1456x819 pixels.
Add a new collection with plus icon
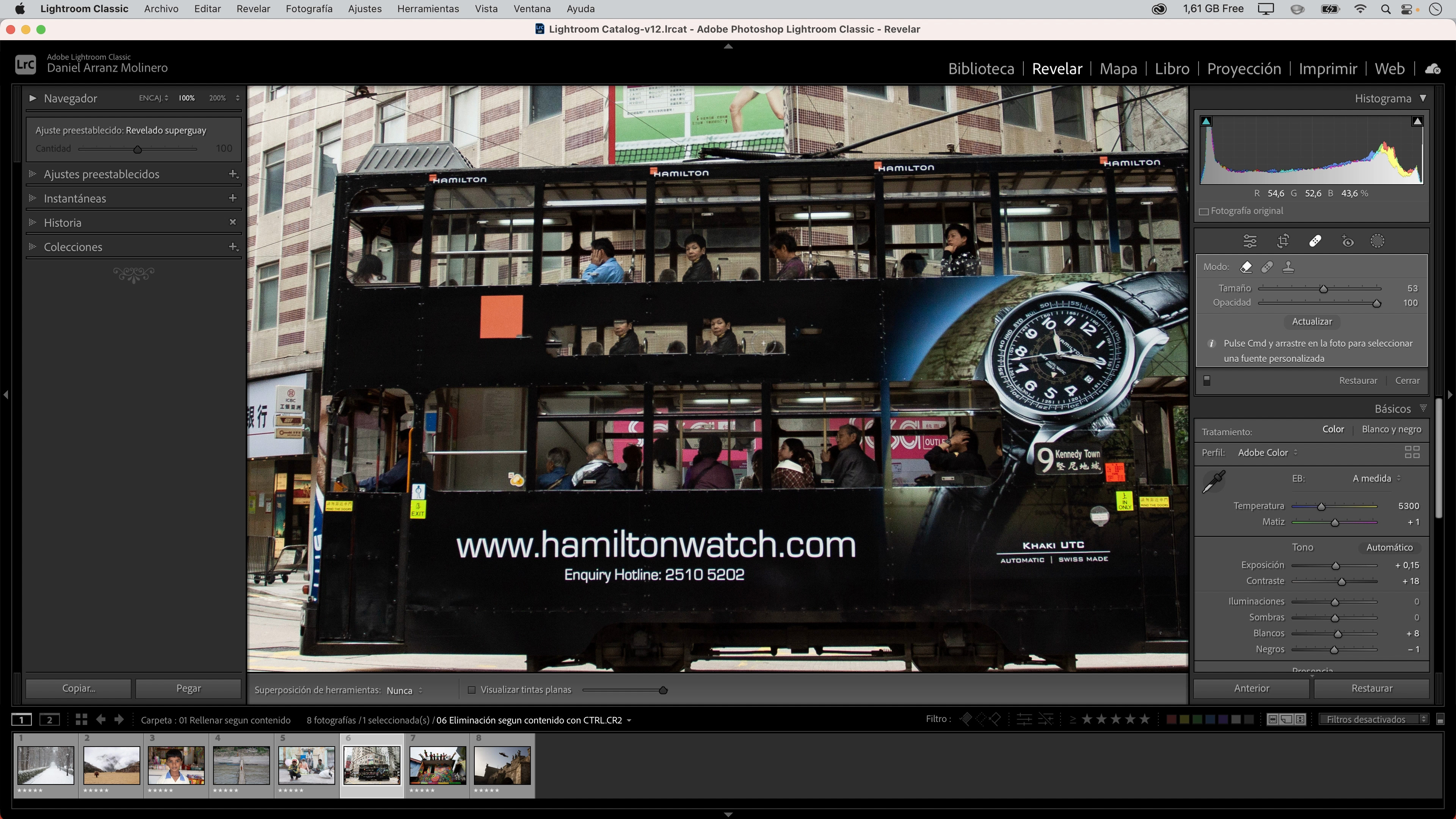pyautogui.click(x=233, y=247)
